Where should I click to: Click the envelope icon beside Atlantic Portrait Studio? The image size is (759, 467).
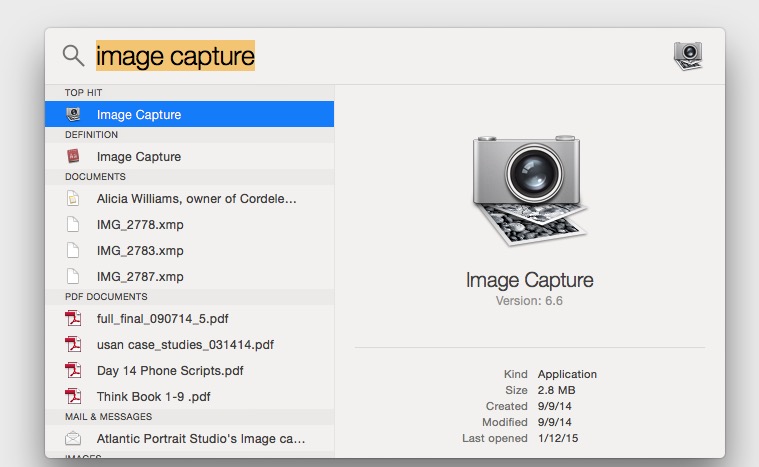tap(73, 438)
